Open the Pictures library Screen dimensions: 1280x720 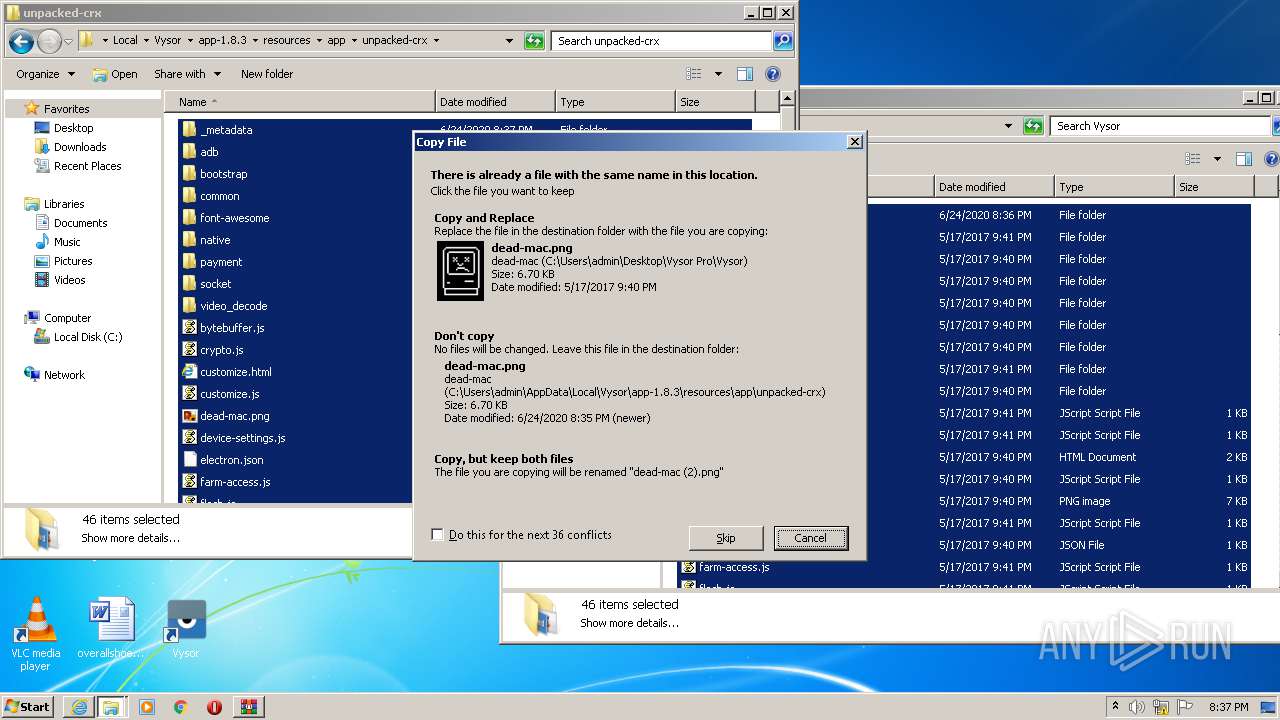tap(73, 261)
